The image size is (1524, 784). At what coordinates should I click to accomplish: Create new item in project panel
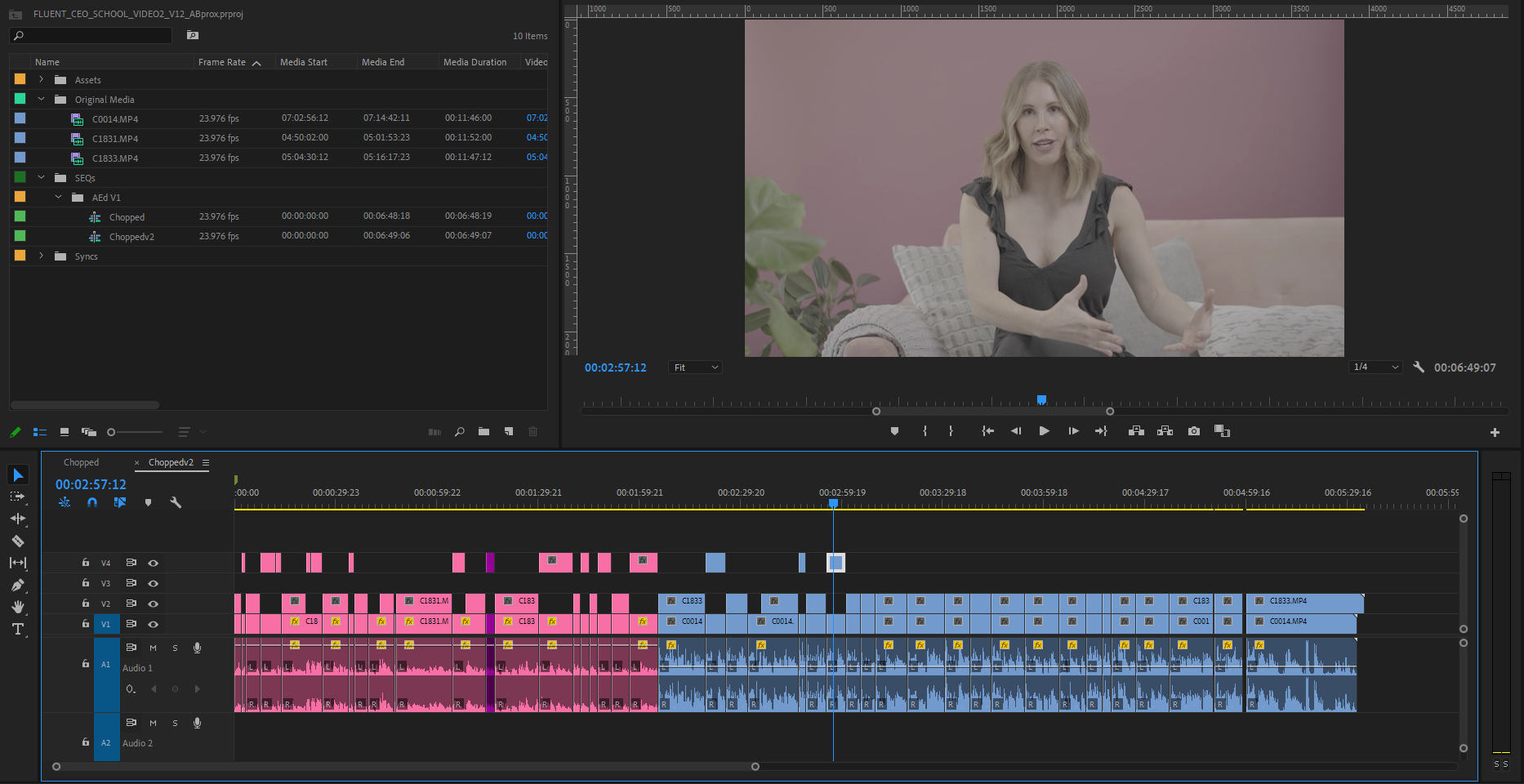click(509, 432)
